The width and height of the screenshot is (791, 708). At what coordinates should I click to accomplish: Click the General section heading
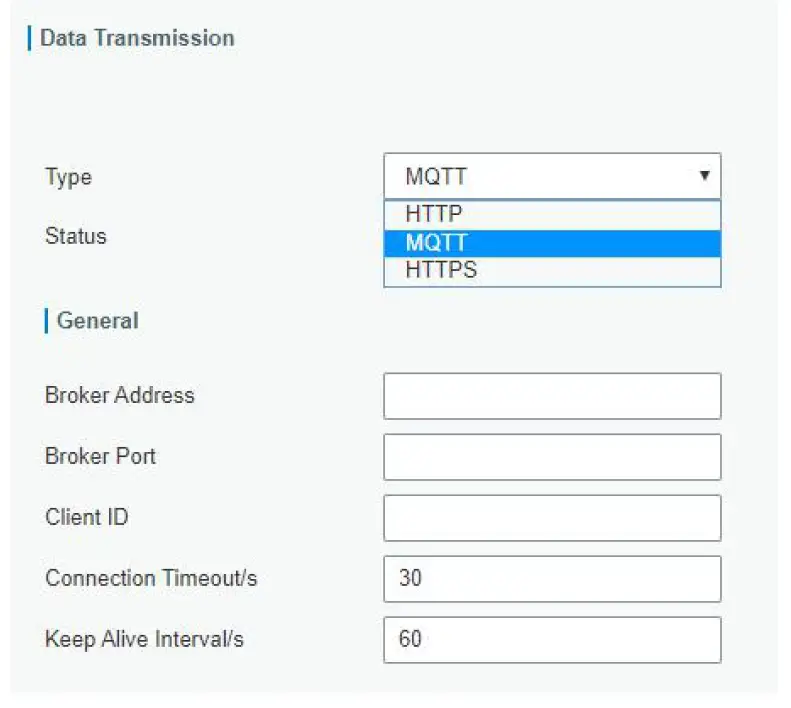point(98,321)
